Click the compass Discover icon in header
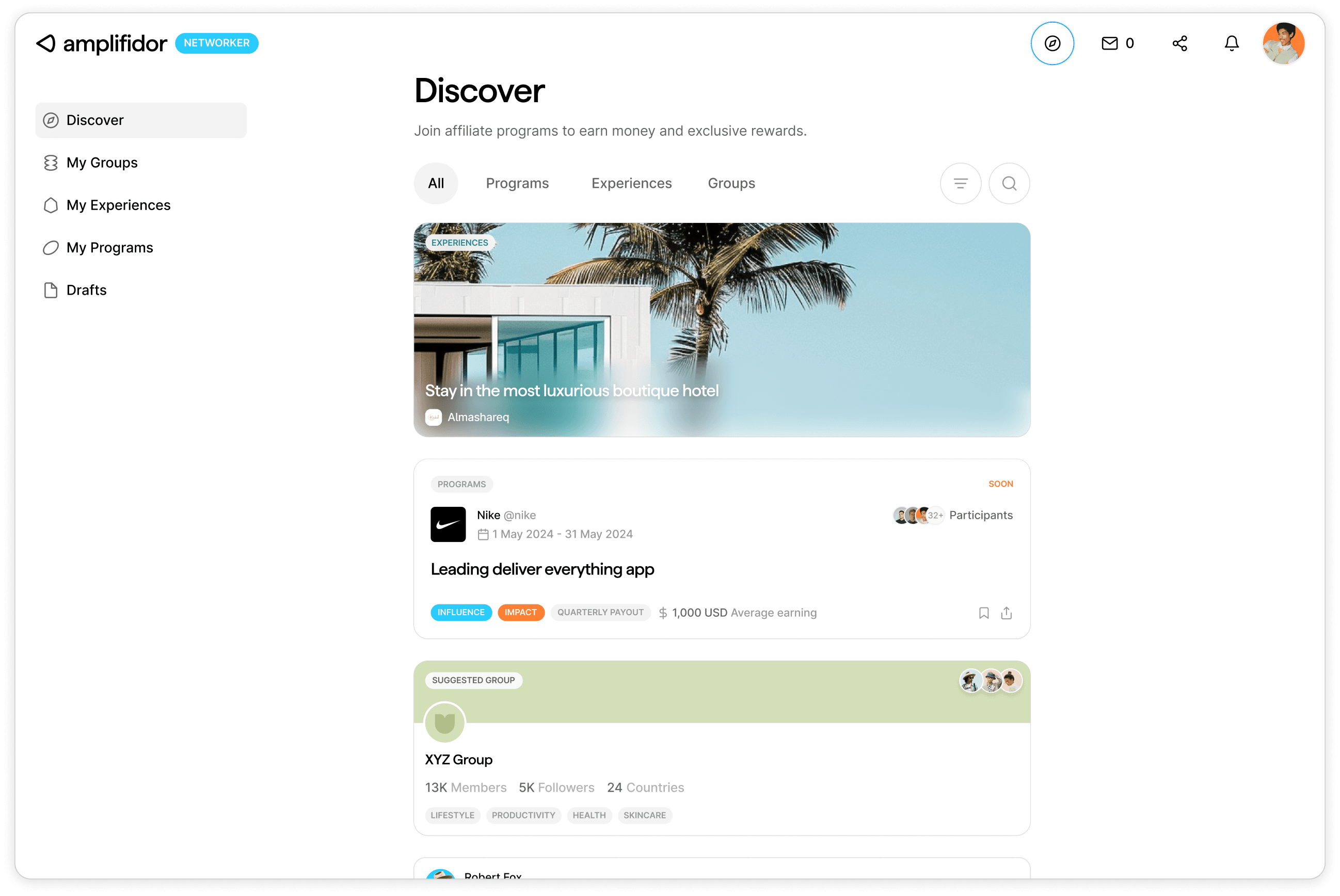This screenshot has width=1340, height=896. [1052, 43]
